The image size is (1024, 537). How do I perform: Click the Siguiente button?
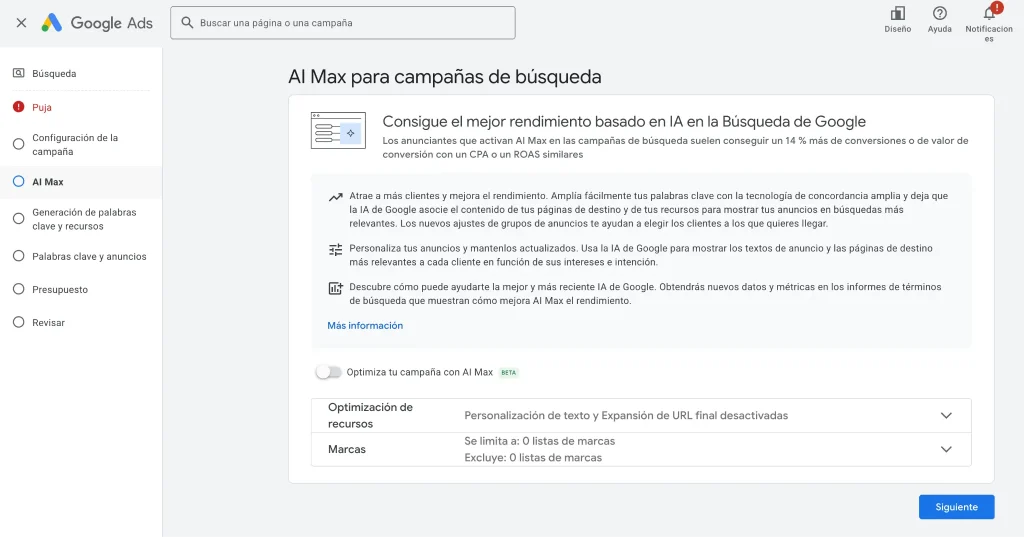[956, 507]
